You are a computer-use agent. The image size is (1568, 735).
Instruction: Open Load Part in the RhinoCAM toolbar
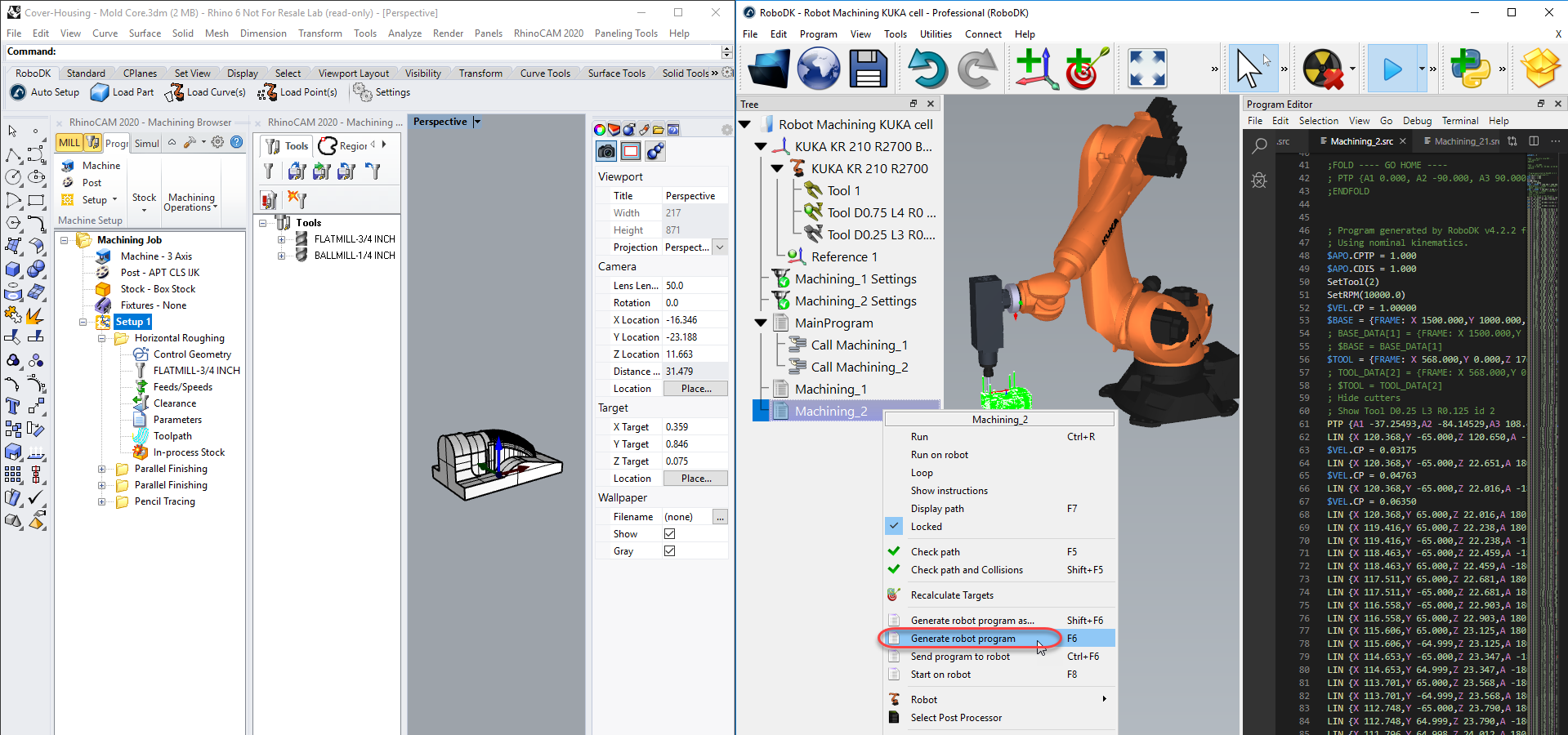[123, 92]
